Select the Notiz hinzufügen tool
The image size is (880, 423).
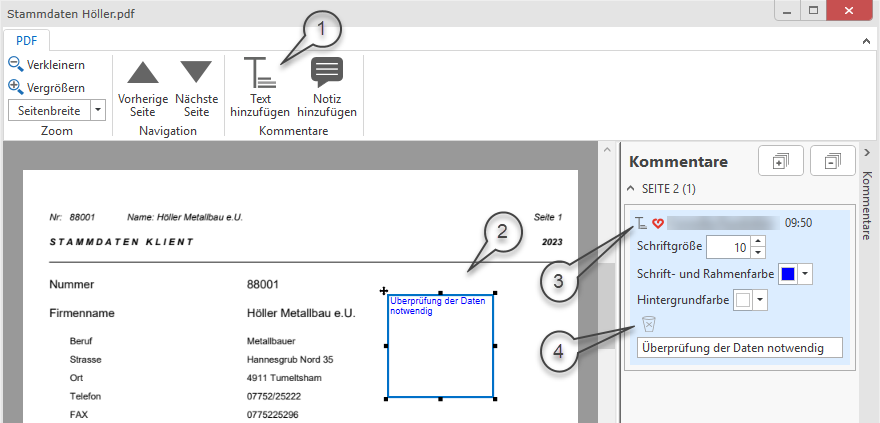point(327,88)
